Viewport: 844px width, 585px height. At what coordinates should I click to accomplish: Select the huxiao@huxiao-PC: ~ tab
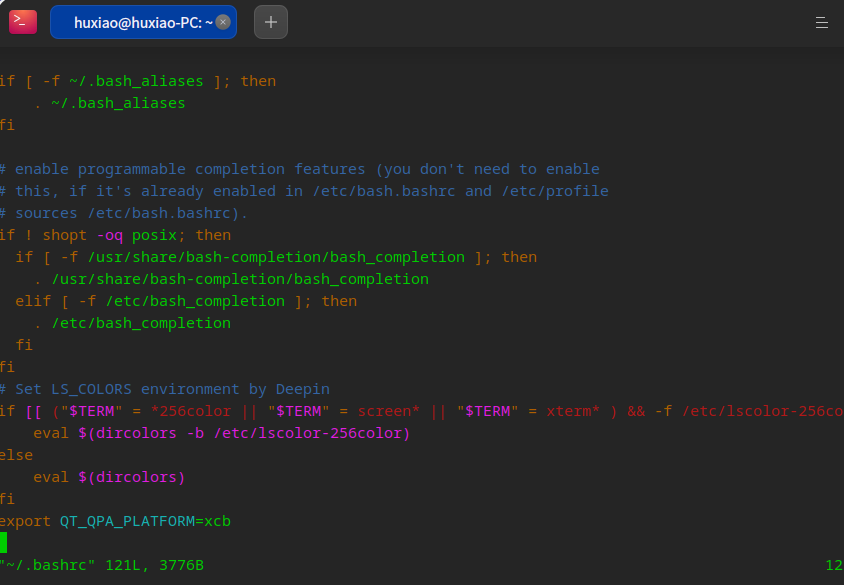click(143, 22)
